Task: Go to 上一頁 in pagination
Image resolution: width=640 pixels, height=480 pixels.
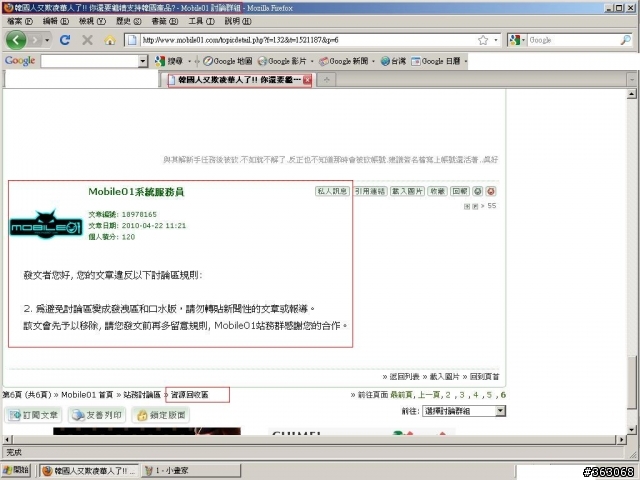Action: (429, 395)
